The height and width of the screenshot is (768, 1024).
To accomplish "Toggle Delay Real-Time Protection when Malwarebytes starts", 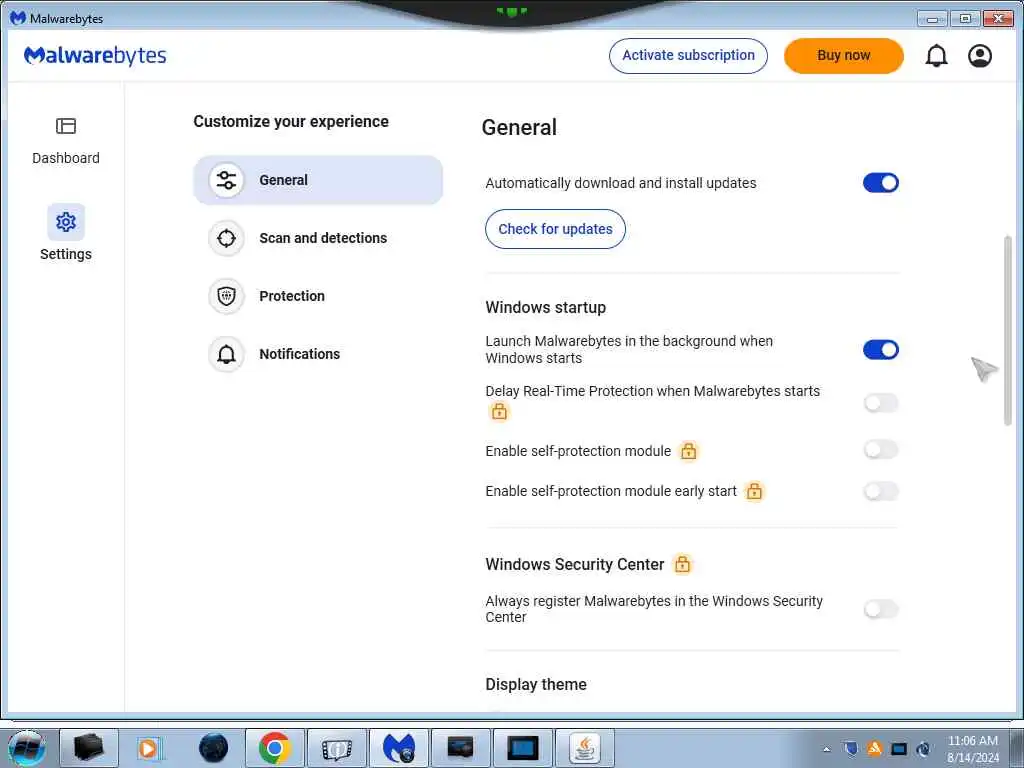I will click(x=881, y=403).
